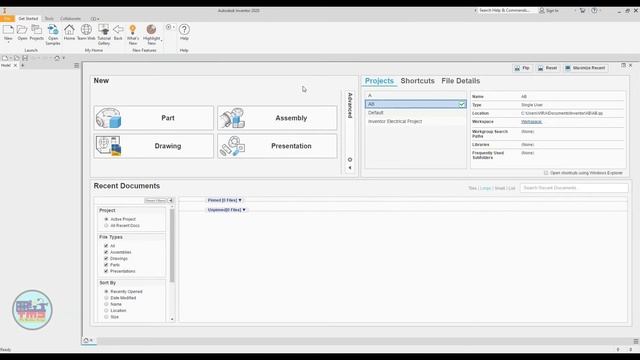
Task: Open the Workspace link
Action: (531, 122)
